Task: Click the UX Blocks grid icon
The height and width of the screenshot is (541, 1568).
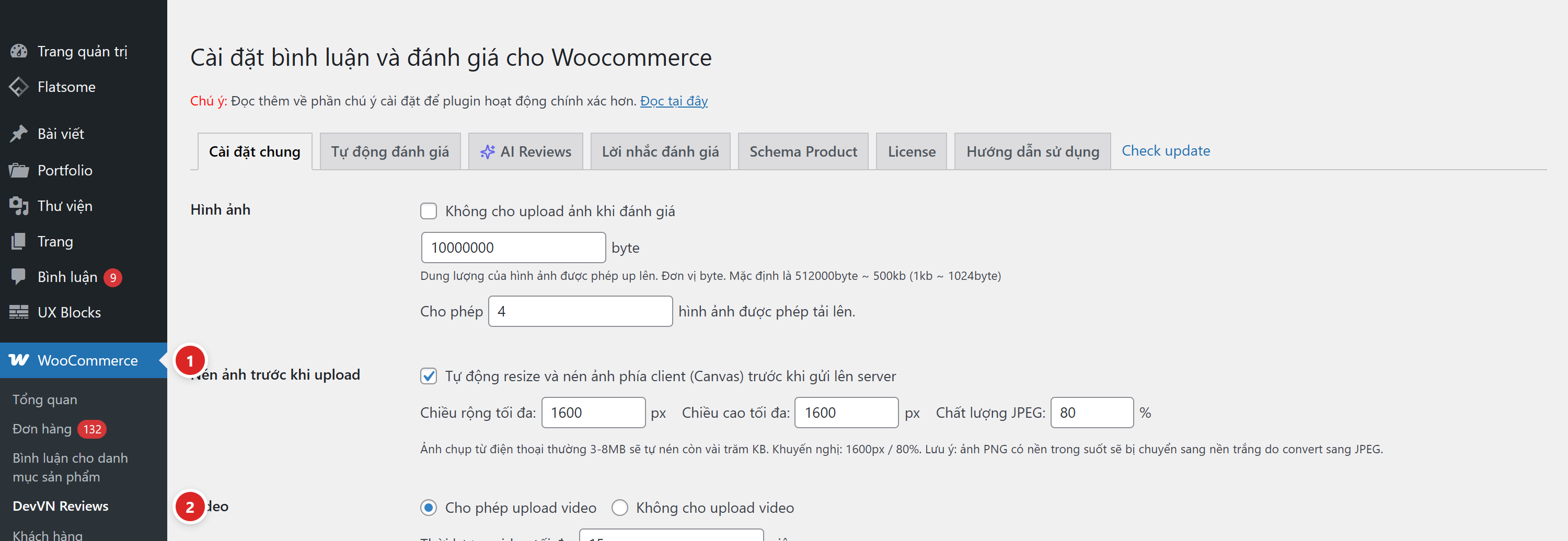Action: (x=19, y=312)
